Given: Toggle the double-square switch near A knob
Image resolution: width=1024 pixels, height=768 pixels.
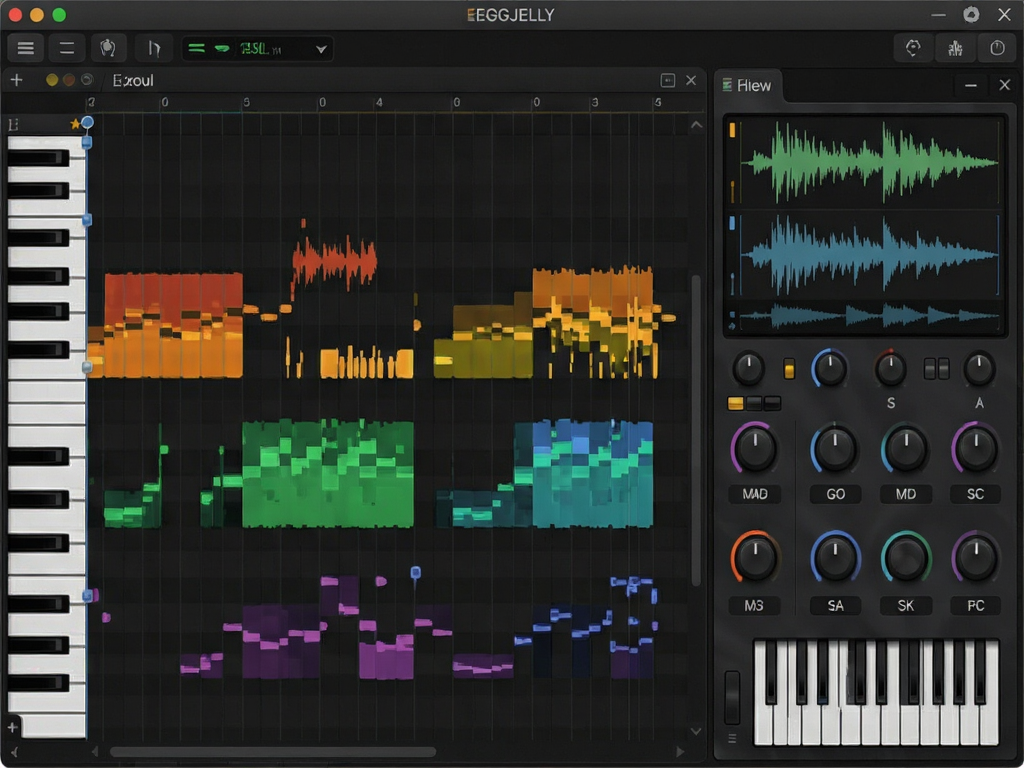Looking at the screenshot, I should [x=936, y=369].
